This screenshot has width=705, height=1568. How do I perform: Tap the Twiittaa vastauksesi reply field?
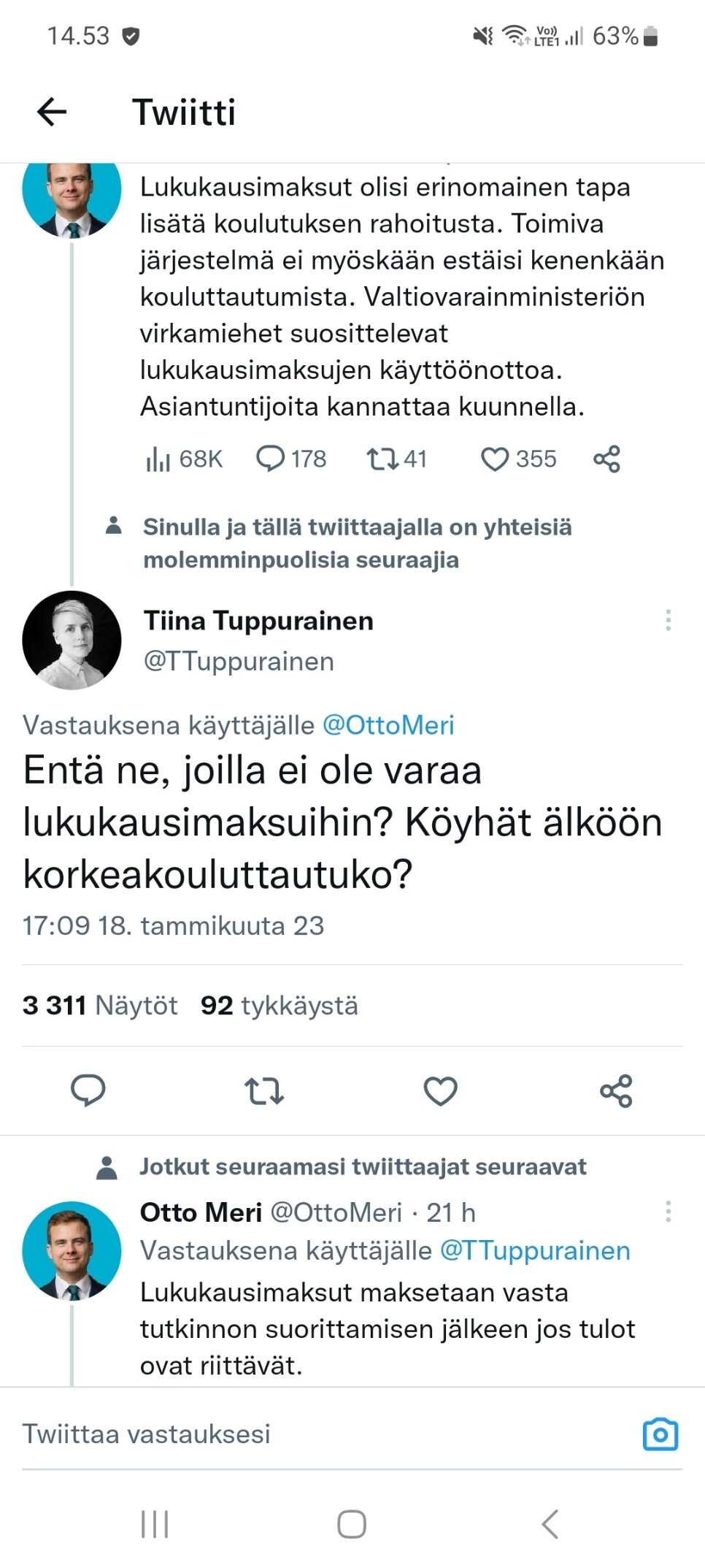click(292, 1434)
